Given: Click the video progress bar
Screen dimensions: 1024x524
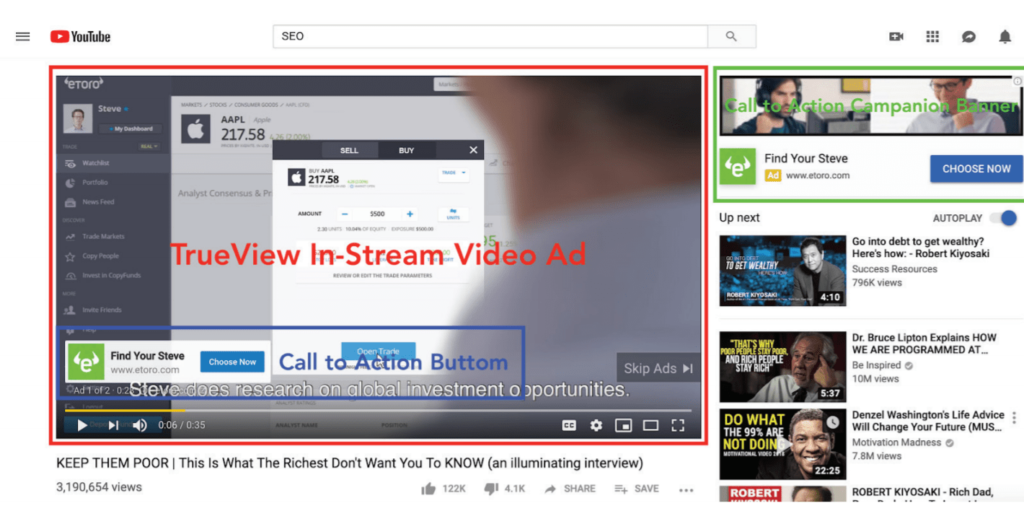Looking at the screenshot, I should coord(377,410).
